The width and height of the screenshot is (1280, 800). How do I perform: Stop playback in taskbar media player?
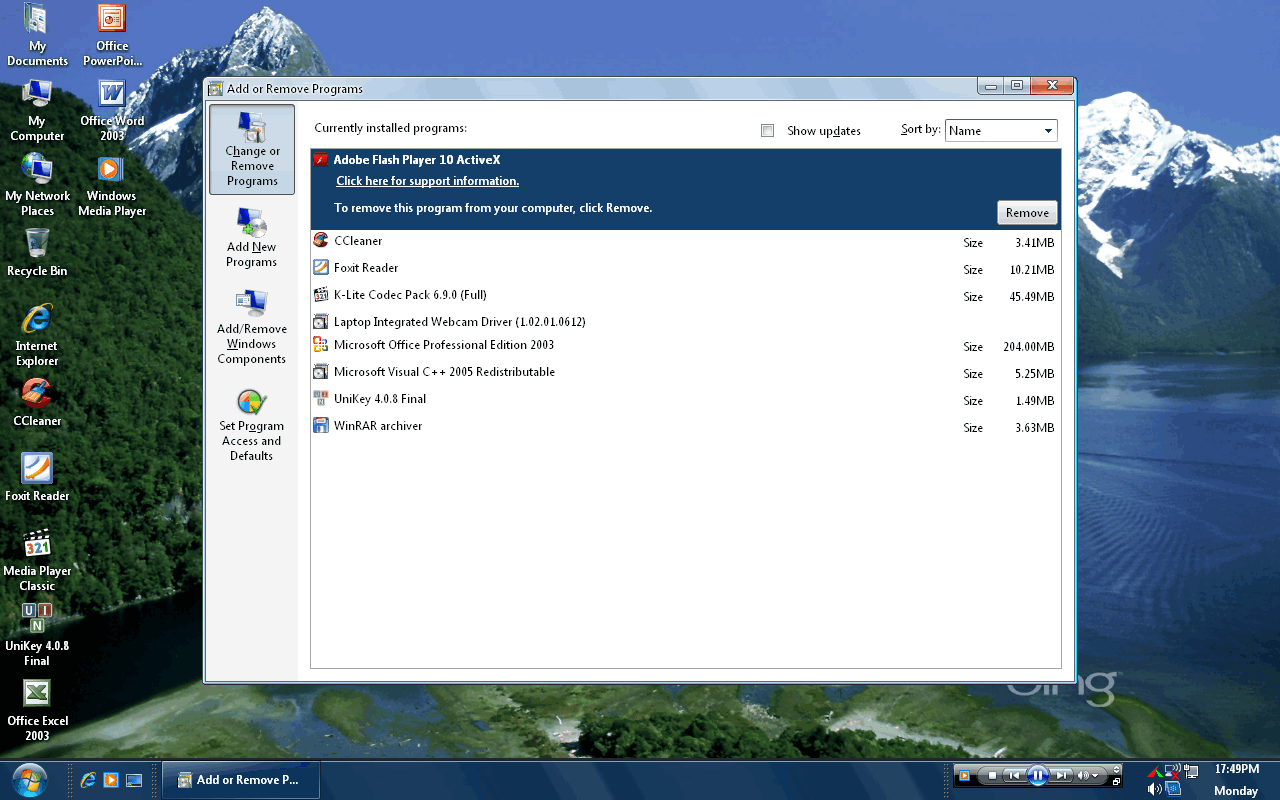pos(992,775)
